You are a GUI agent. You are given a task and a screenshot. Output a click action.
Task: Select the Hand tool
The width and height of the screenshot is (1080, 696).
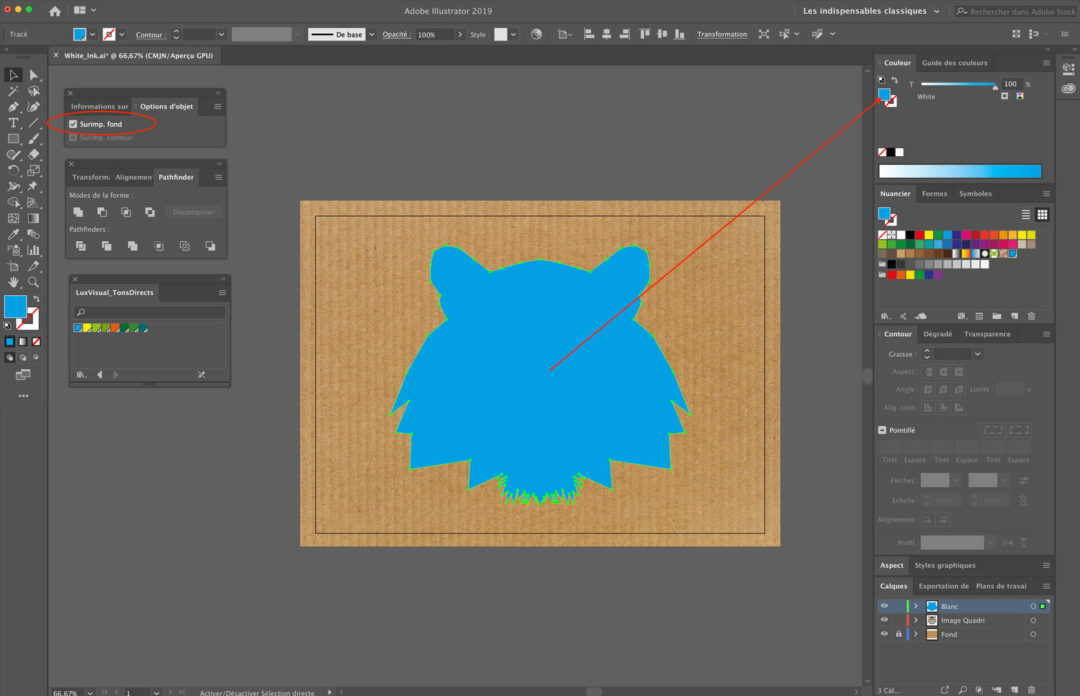point(13,283)
